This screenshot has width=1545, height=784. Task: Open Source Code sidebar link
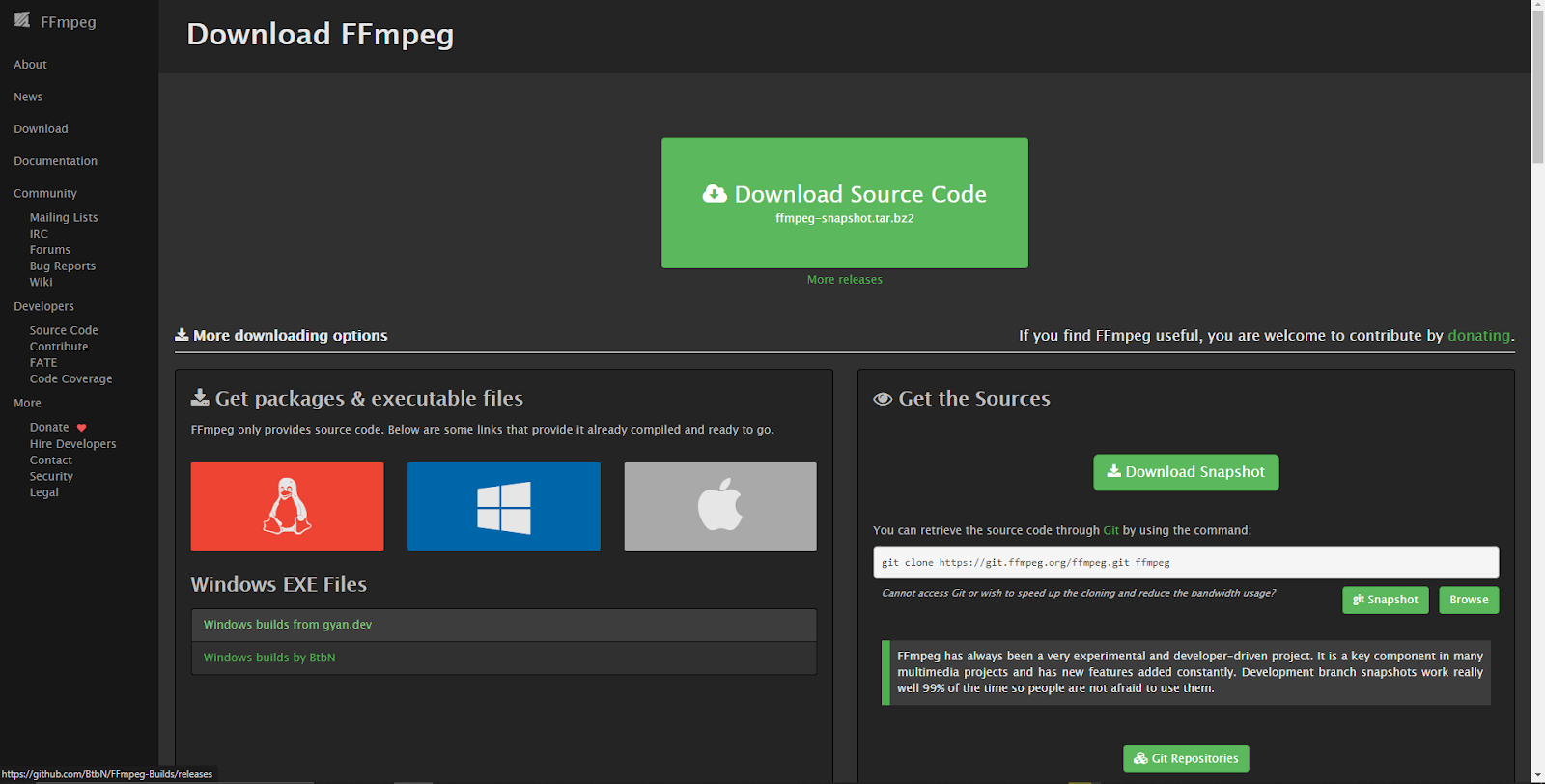coord(64,330)
